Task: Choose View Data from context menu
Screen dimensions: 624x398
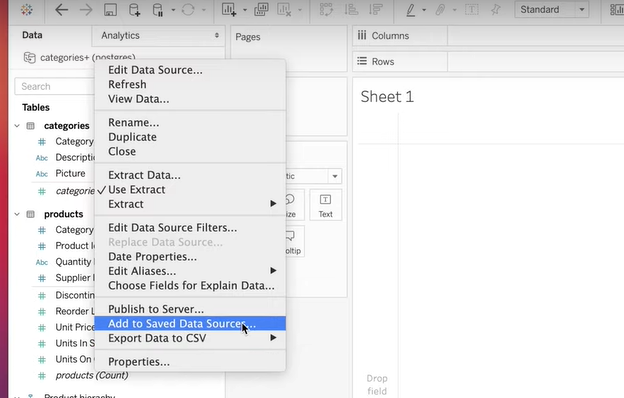Action: click(190, 99)
